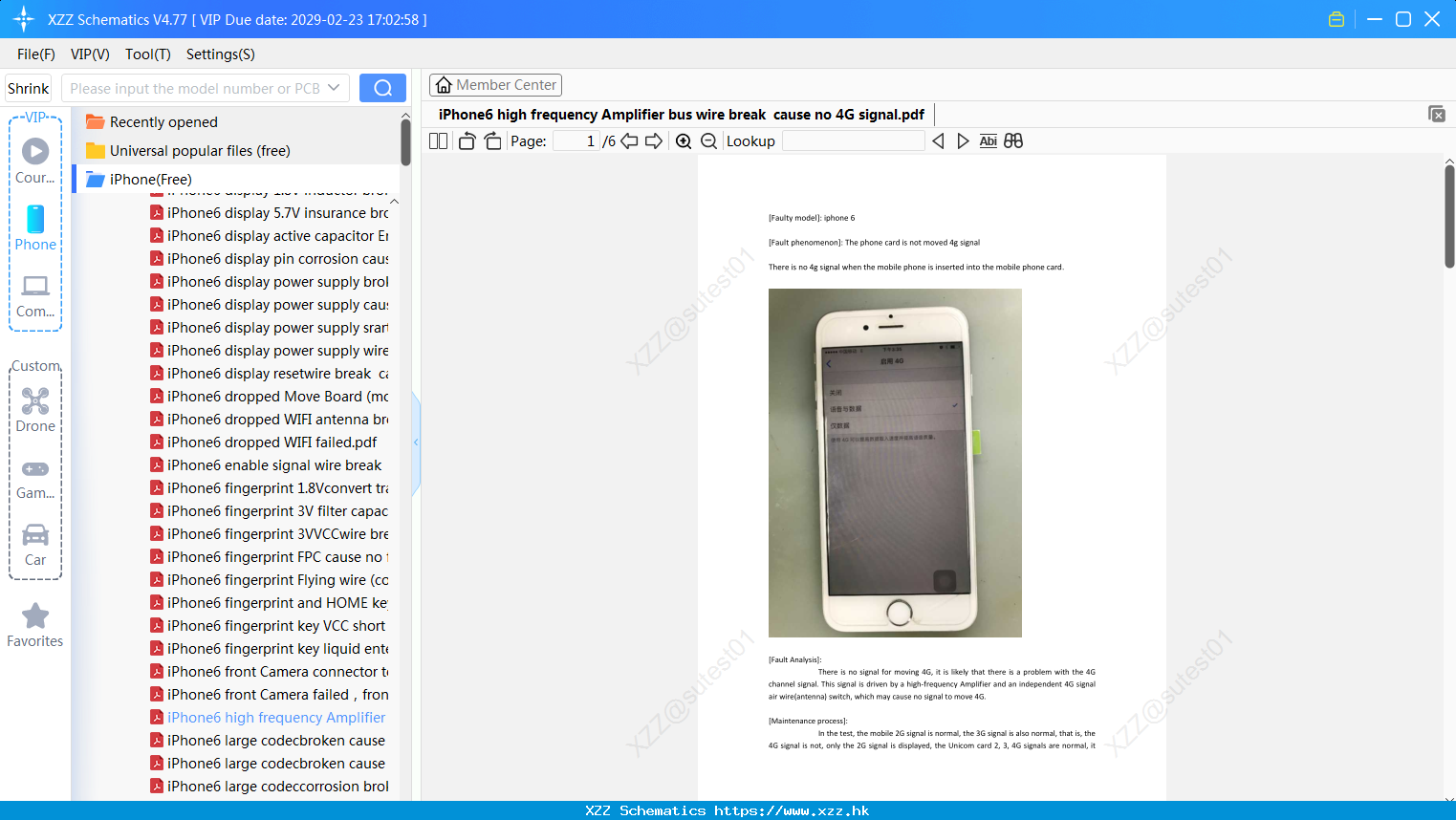Open iPhone6 dropped Move Board file

[270, 397]
